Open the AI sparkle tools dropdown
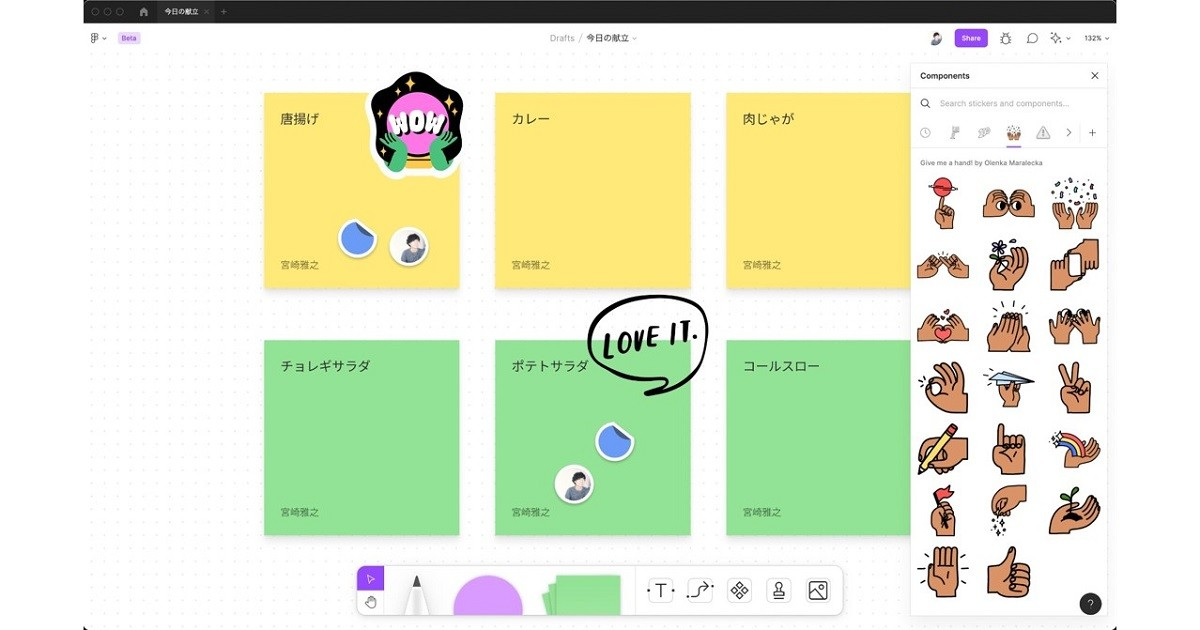This screenshot has height=630, width=1200. [1061, 38]
